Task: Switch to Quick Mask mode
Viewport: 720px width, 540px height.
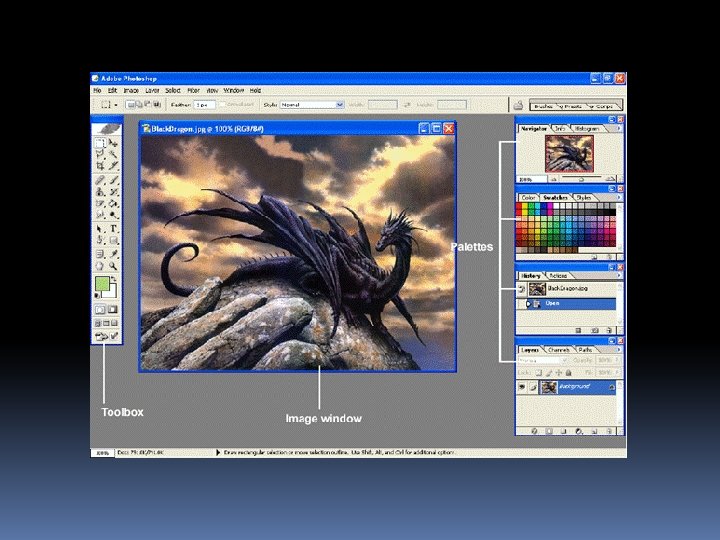Action: (112, 309)
